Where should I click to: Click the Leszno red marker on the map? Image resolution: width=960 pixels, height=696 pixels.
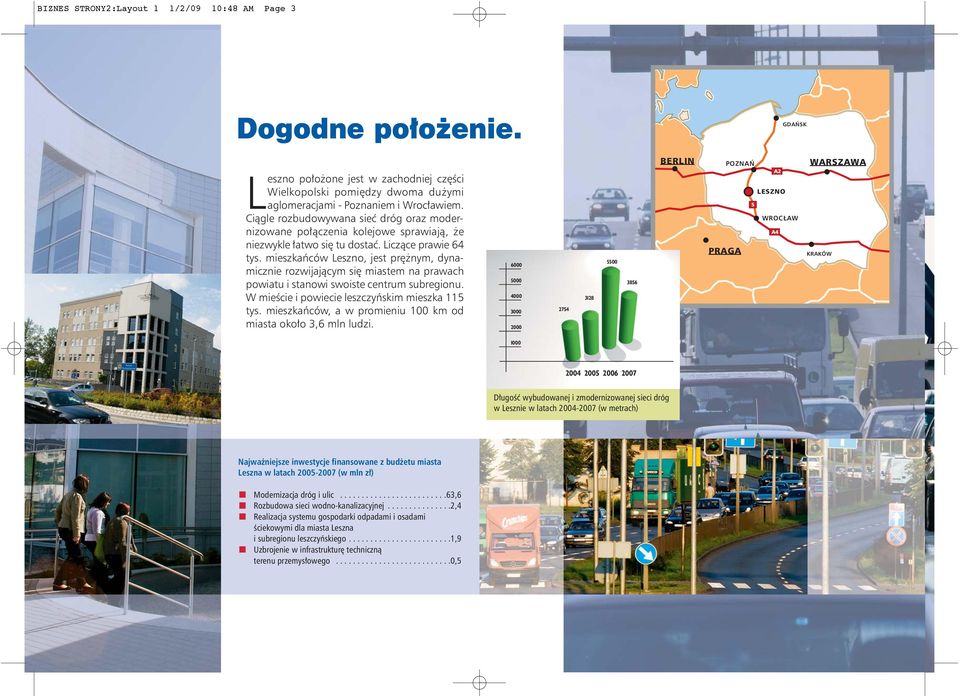(x=748, y=192)
